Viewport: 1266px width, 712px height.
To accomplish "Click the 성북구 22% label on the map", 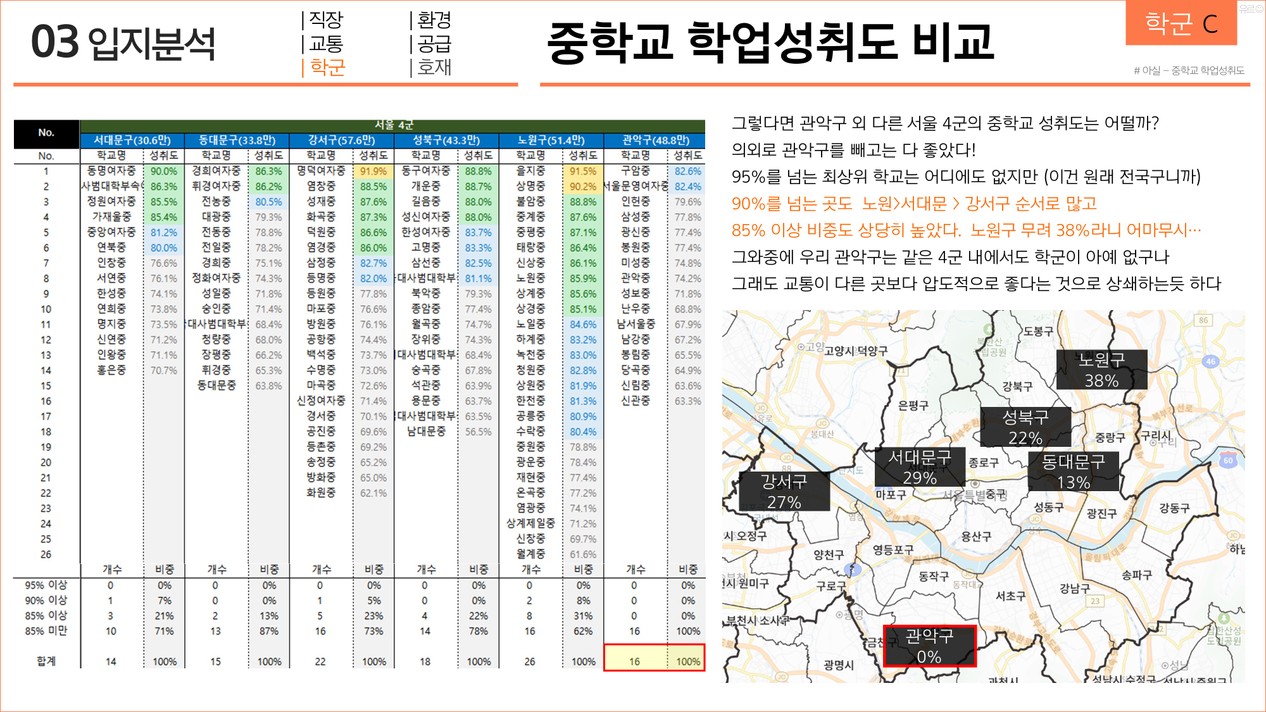I will pyautogui.click(x=1025, y=426).
